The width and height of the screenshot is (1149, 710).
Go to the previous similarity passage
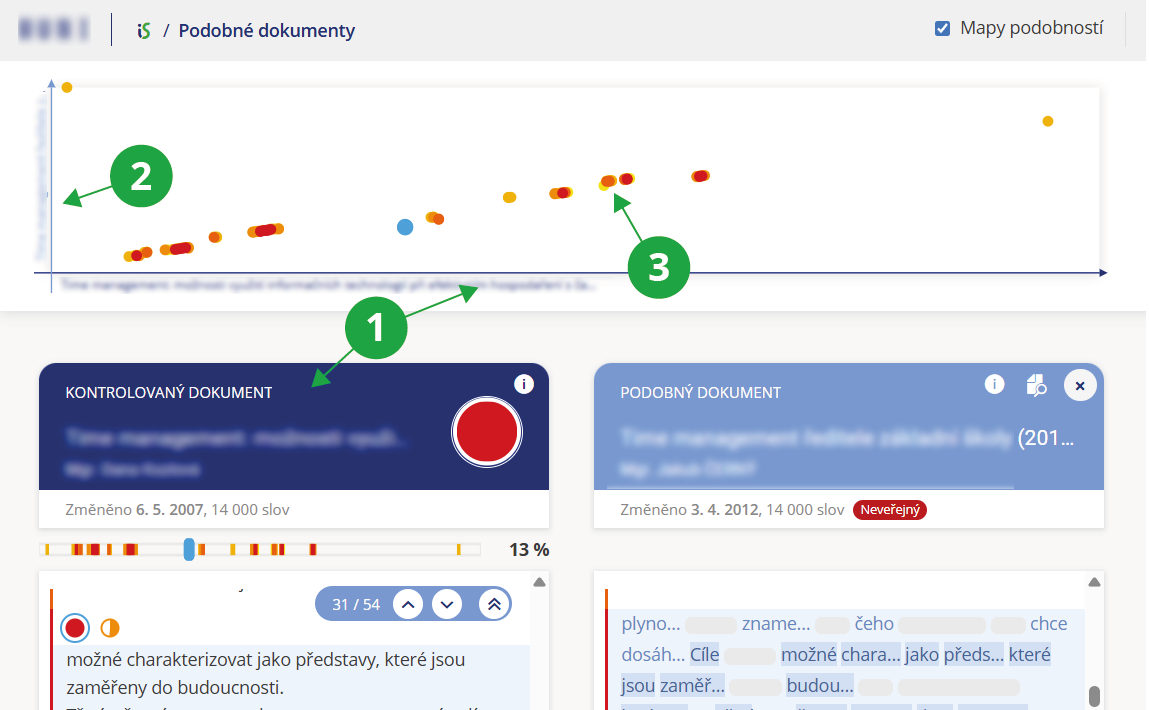(x=407, y=604)
